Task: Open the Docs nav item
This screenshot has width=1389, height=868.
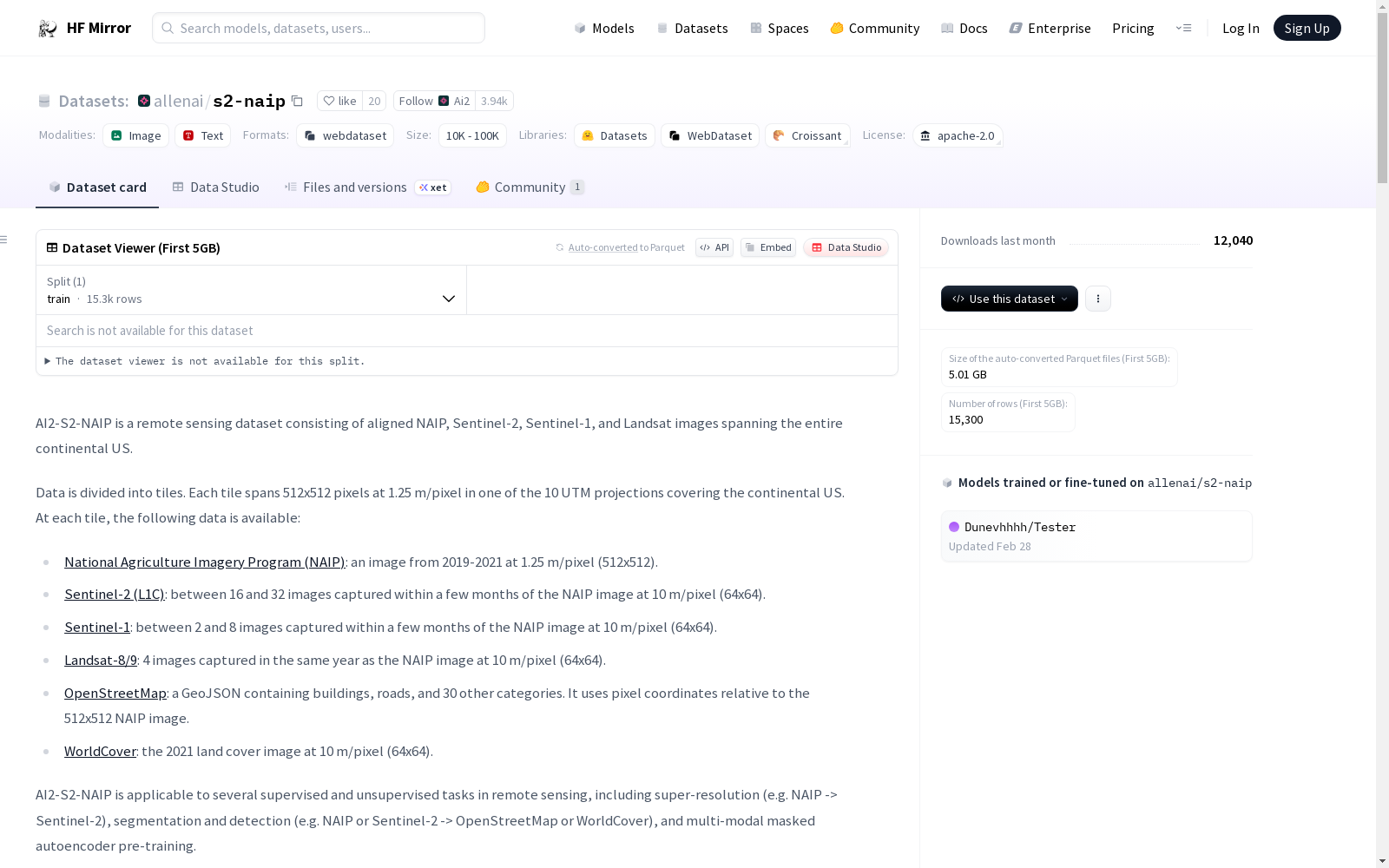Action: [x=964, y=28]
